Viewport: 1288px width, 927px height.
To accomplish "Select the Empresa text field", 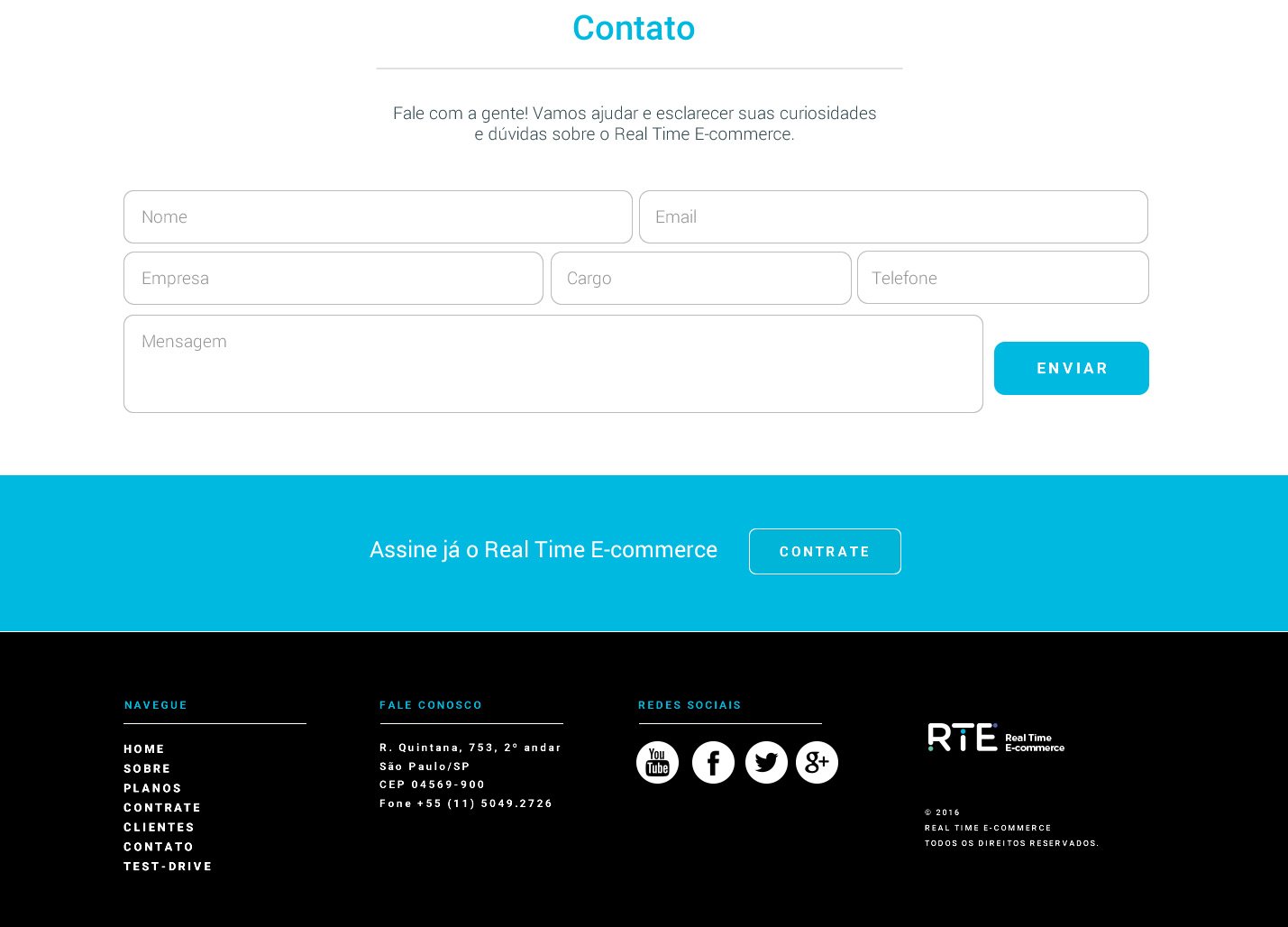I will [x=333, y=278].
